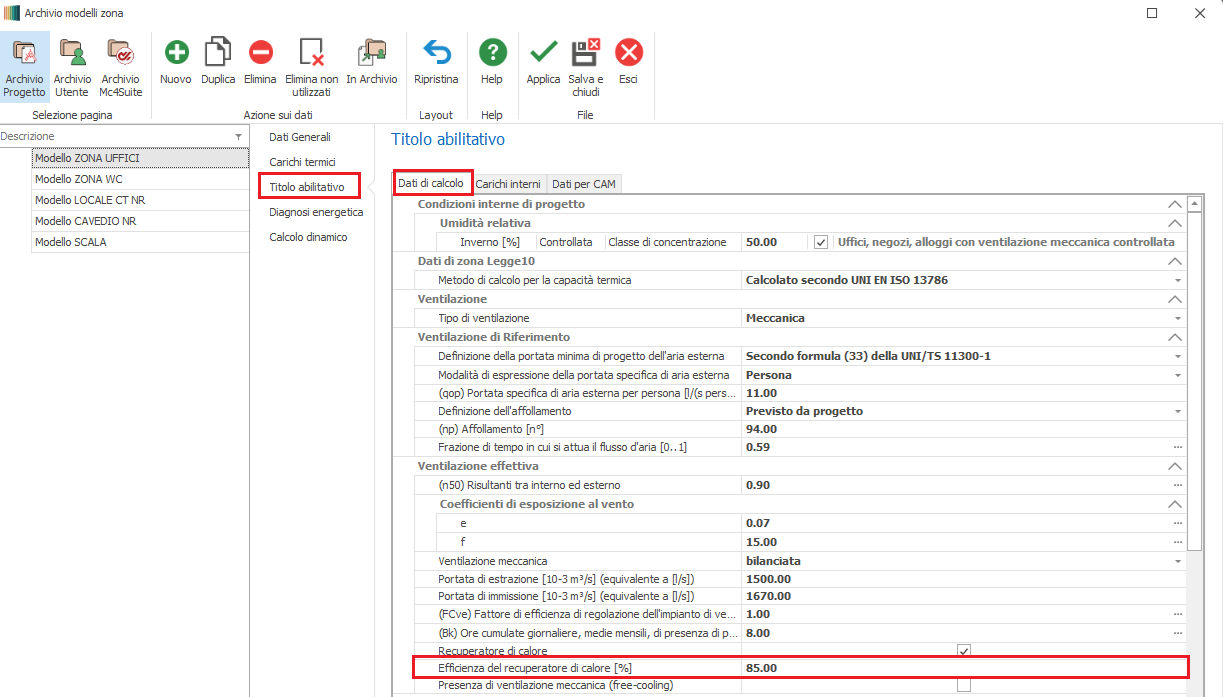Toggle the Uffici, negozi, alloggi checkbox
Viewport: 1223px width, 697px height.
coord(821,242)
